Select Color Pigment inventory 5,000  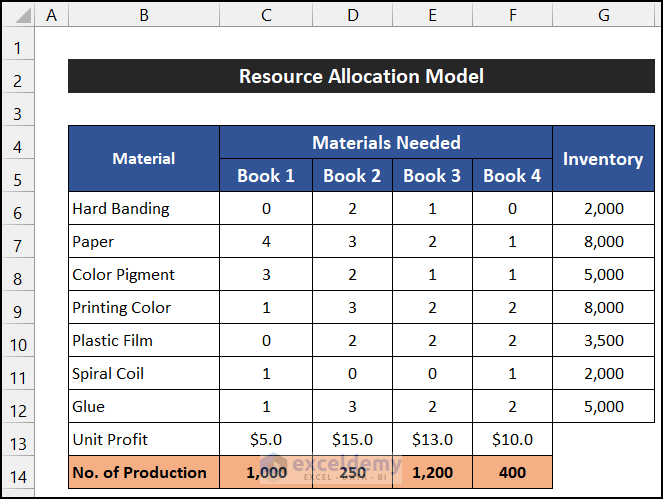(604, 274)
